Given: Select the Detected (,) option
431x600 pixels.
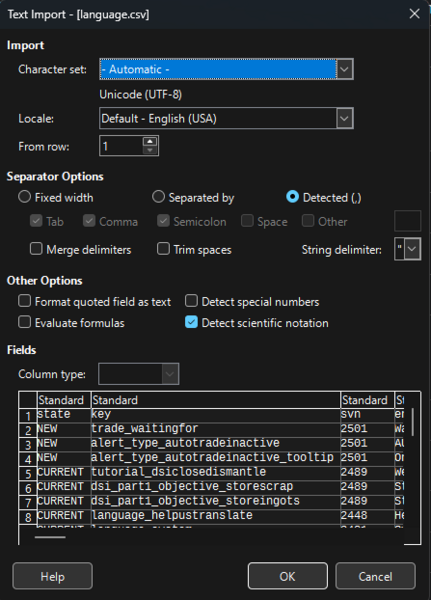Looking at the screenshot, I should coord(324,197).
